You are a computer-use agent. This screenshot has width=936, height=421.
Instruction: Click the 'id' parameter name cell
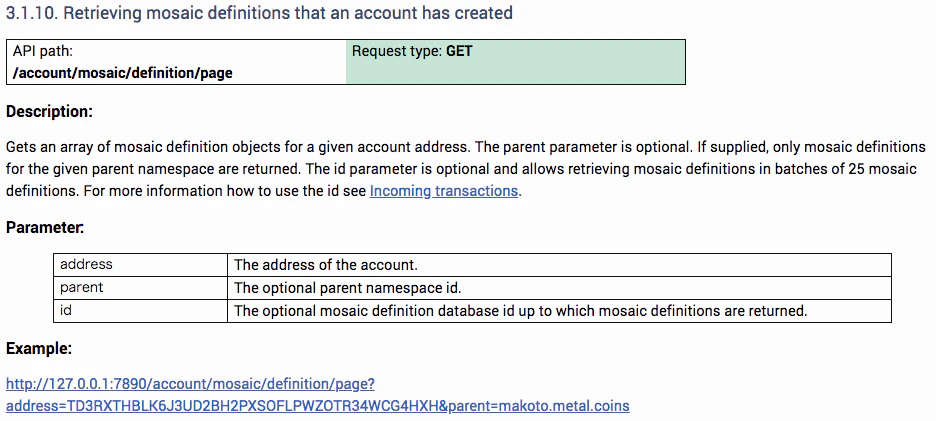point(140,311)
